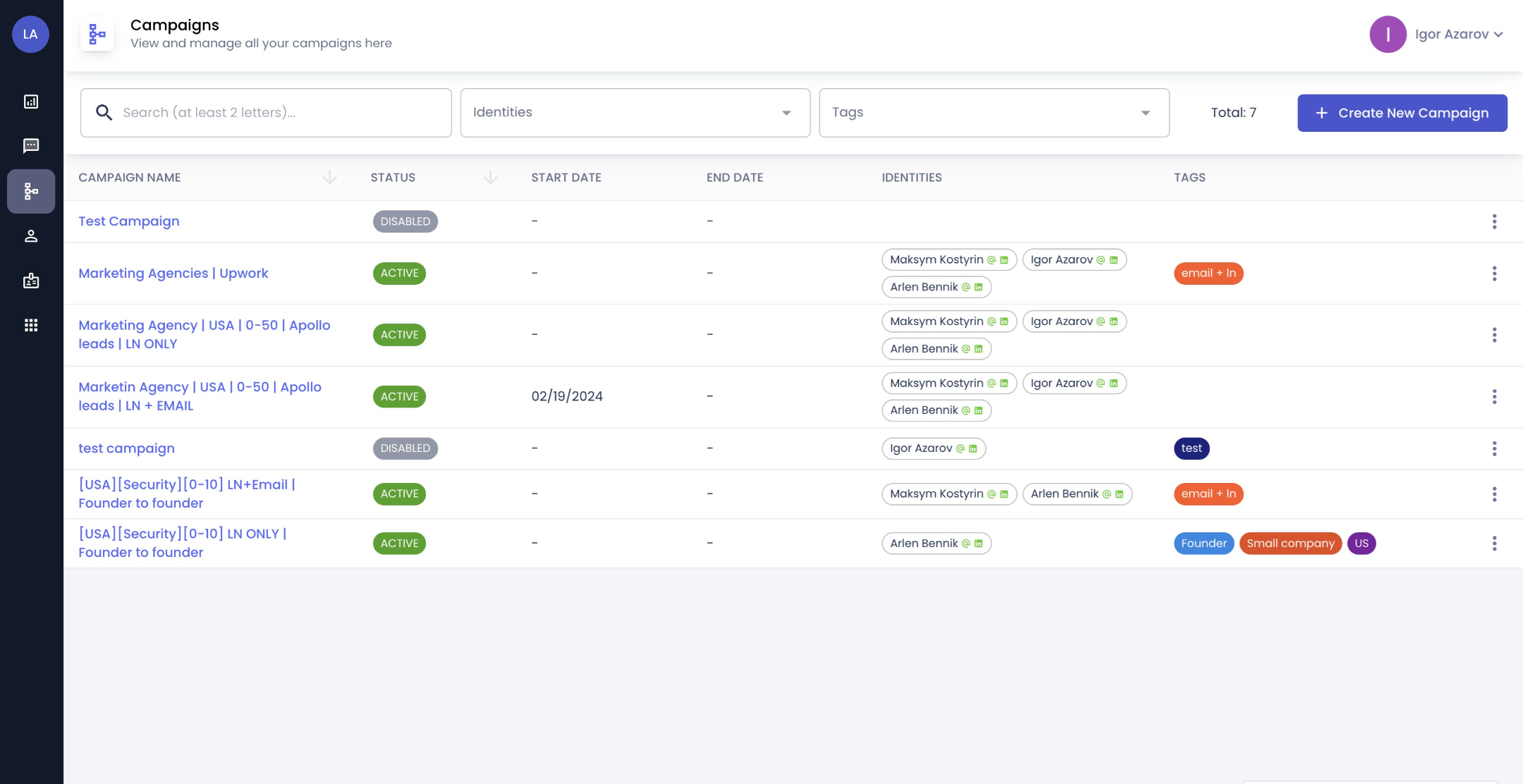Image resolution: width=1523 pixels, height=784 pixels.
Task: Open the Marketing Agencies | Upwork campaign link
Action: [173, 274]
